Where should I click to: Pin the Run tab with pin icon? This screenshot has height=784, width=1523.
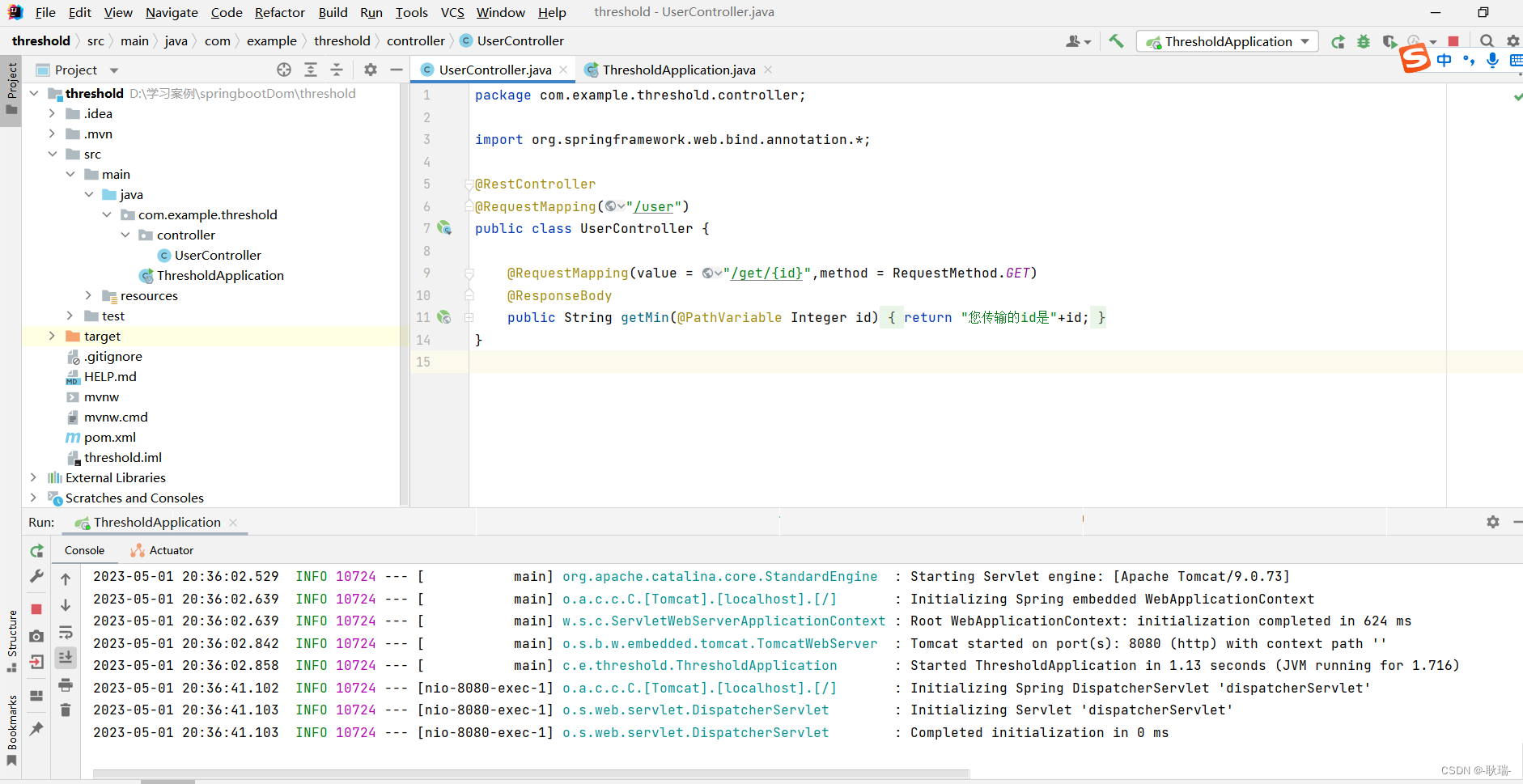click(36, 729)
